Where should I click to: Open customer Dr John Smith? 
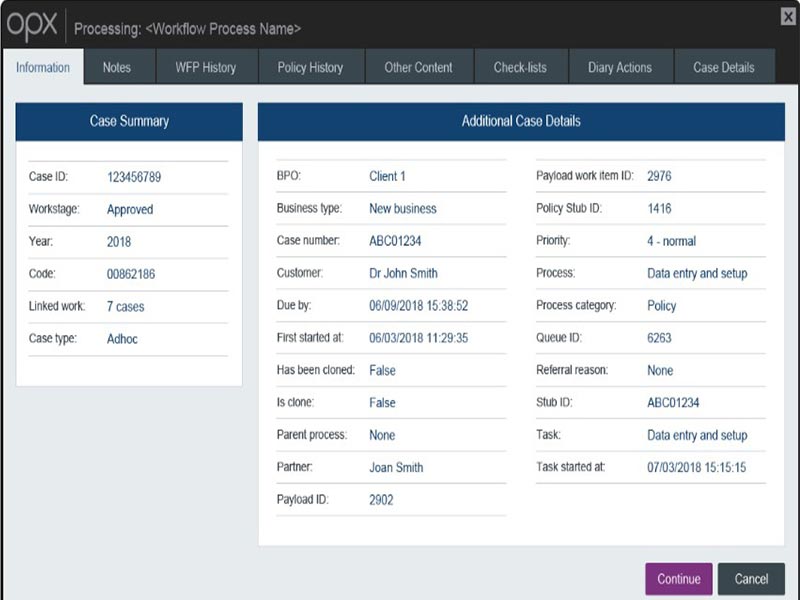click(404, 273)
